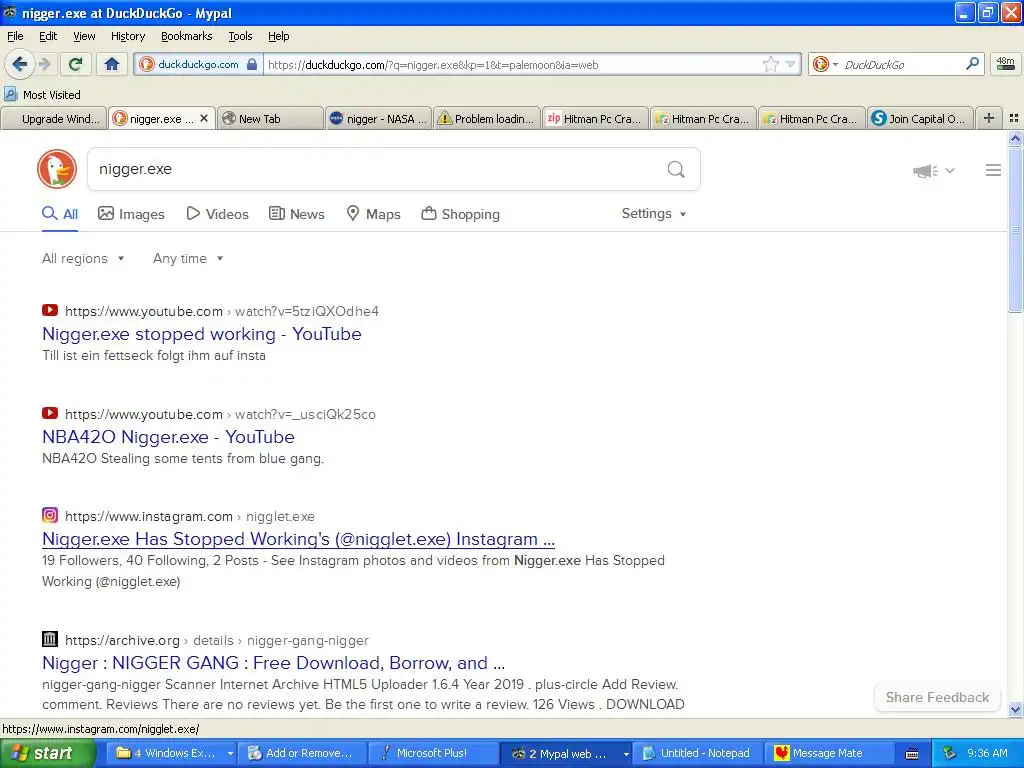Click the megaphone icon
Image resolution: width=1024 pixels, height=768 pixels.
click(x=925, y=171)
